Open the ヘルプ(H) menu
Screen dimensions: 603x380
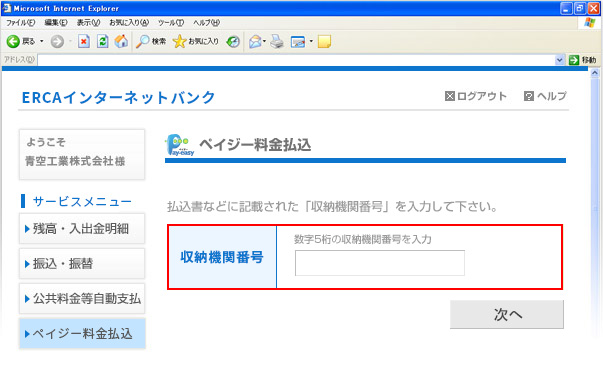(206, 23)
